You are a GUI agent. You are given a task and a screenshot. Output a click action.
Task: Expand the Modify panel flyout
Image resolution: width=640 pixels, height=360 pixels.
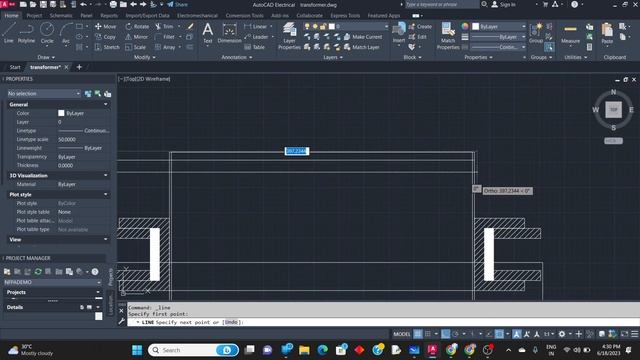tap(144, 58)
